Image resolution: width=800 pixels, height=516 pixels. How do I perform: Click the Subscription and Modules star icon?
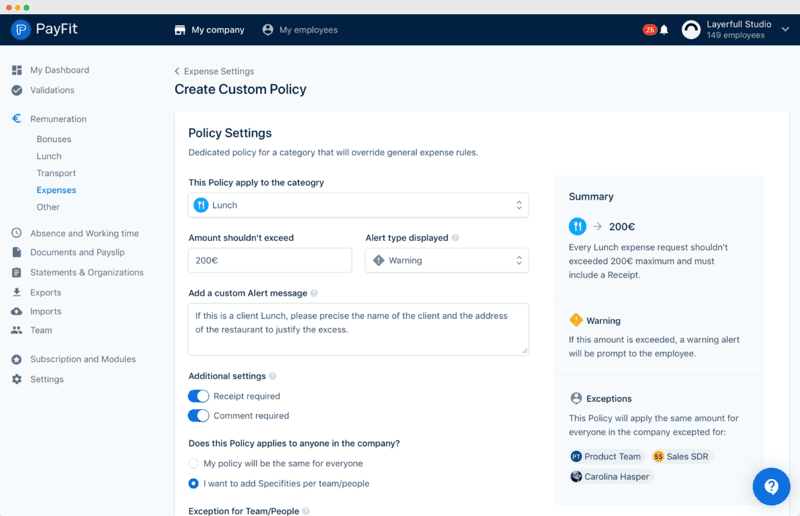click(x=17, y=359)
